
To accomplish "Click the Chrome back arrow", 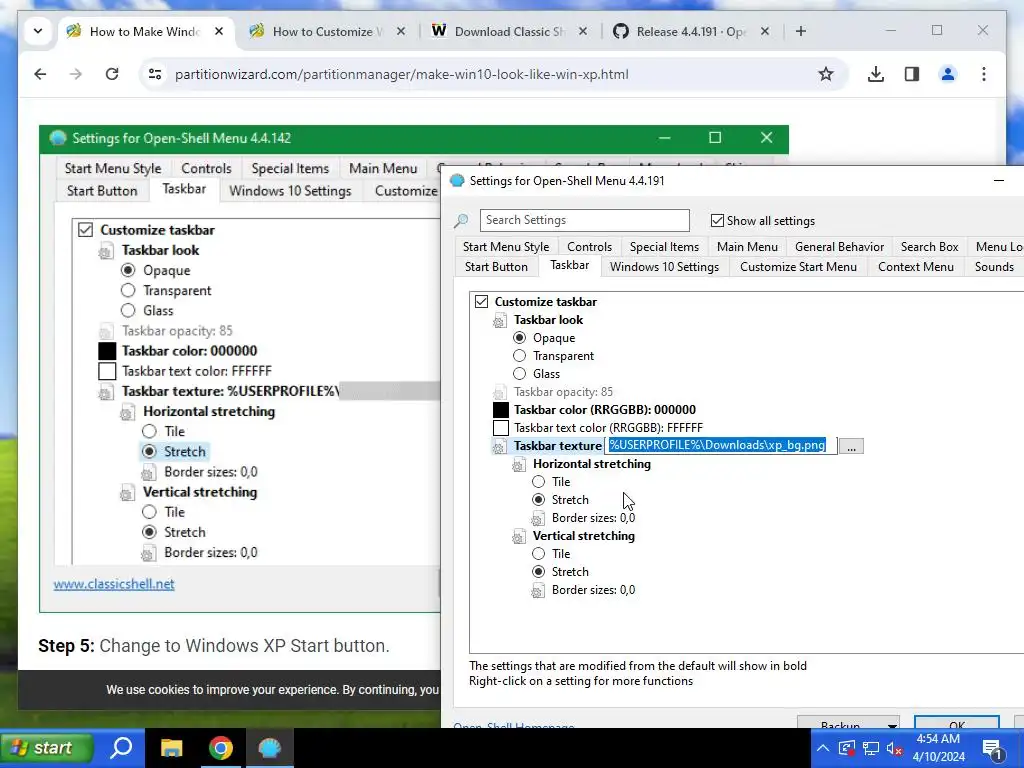I will pos(40,74).
